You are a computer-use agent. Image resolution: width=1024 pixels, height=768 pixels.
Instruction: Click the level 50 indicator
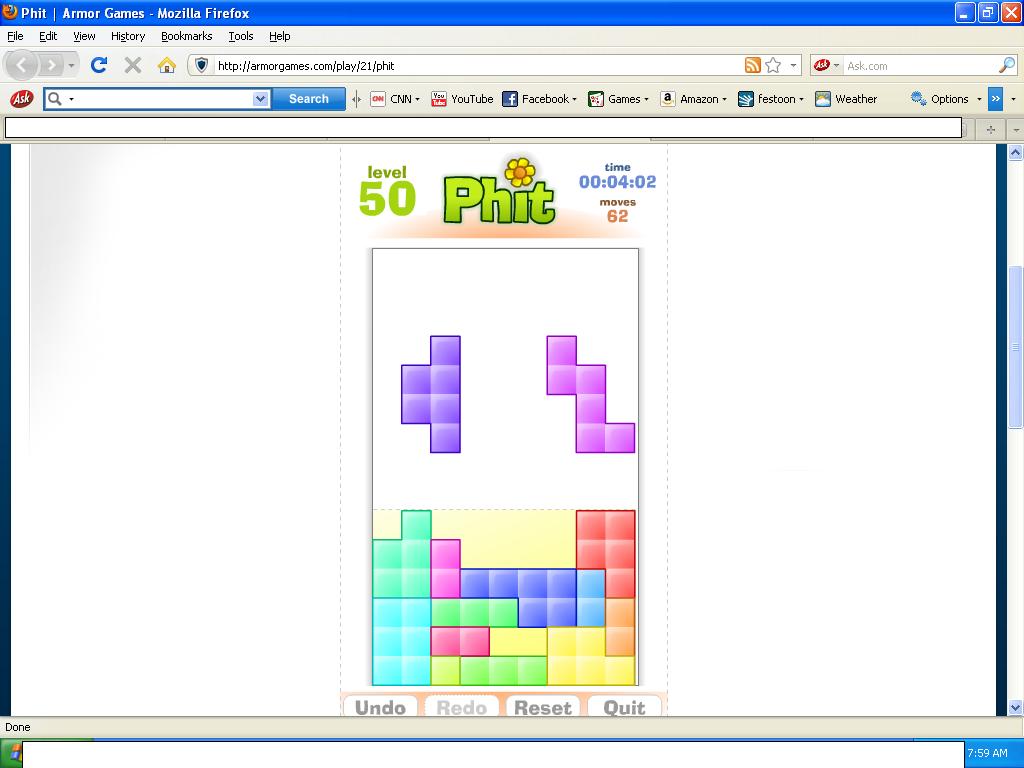(387, 191)
